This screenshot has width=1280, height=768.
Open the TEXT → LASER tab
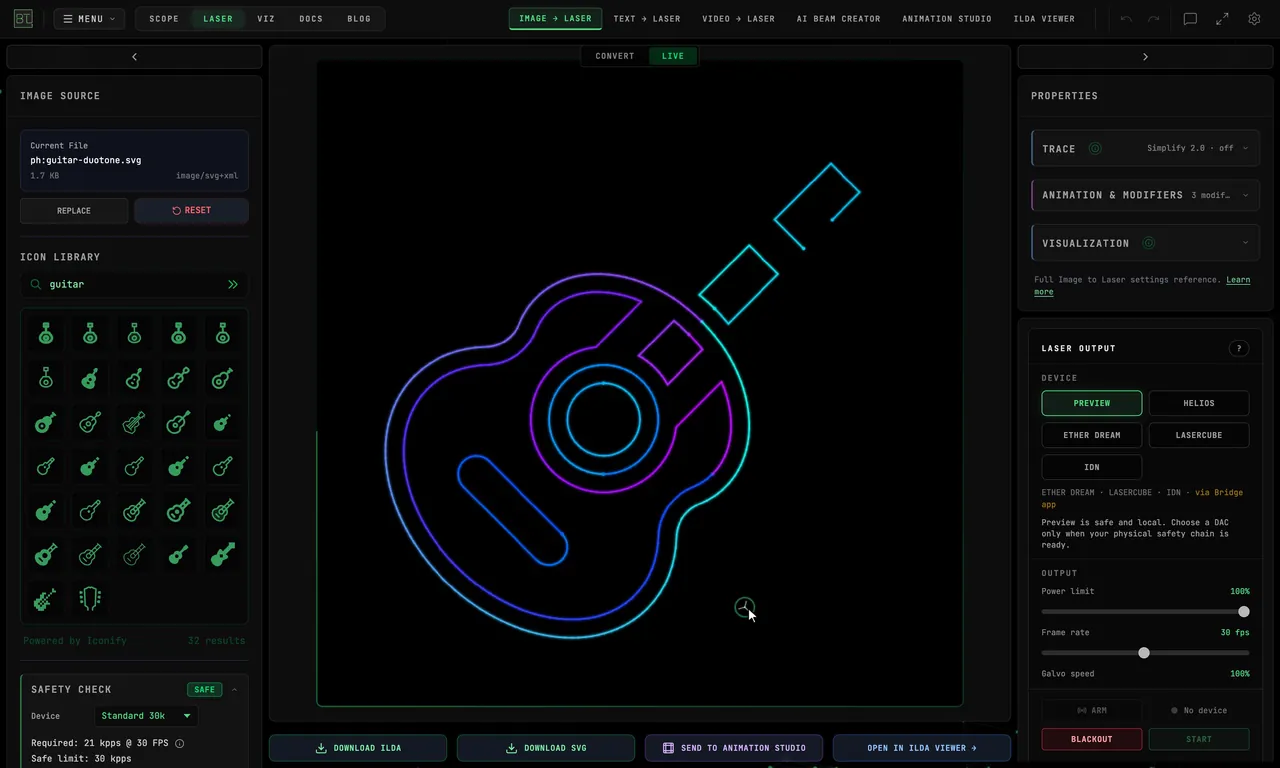647,19
